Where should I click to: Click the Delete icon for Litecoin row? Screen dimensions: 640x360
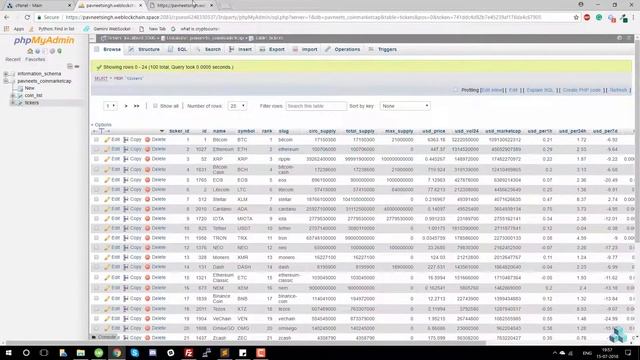pos(148,189)
